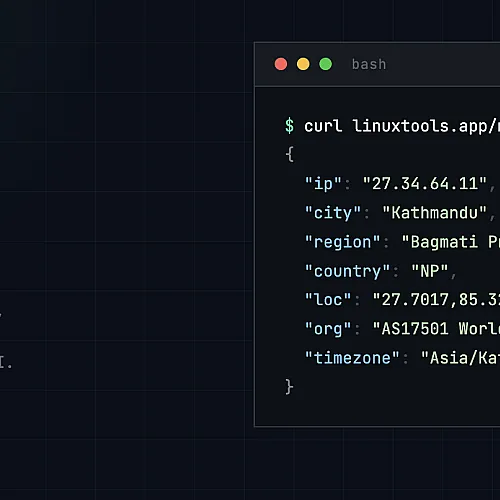This screenshot has height=500, width=500.
Task: Click the curl linuxtools.app command line
Action: click(x=402, y=126)
